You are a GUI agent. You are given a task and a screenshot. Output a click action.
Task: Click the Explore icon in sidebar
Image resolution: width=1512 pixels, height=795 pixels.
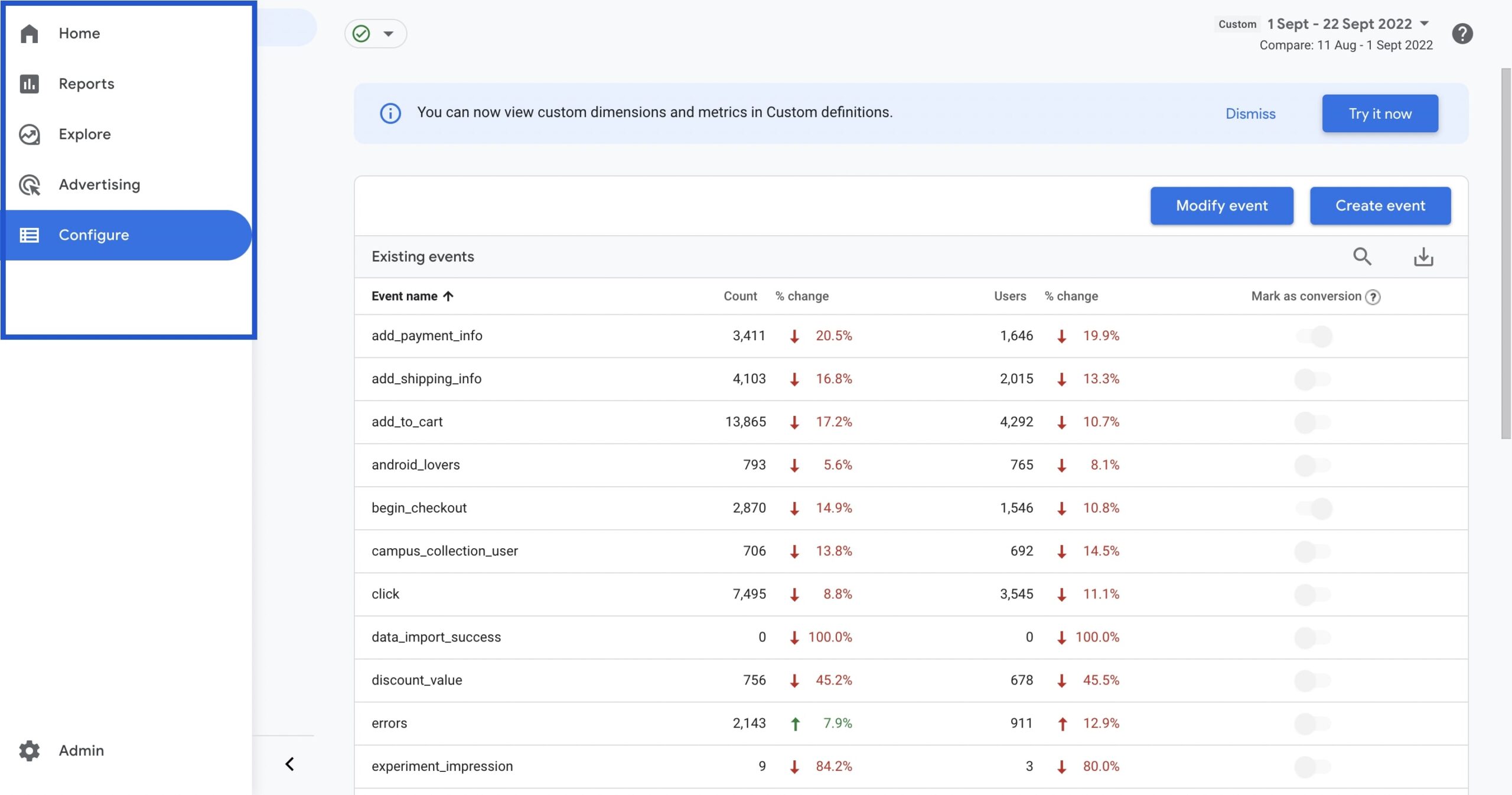(x=29, y=135)
